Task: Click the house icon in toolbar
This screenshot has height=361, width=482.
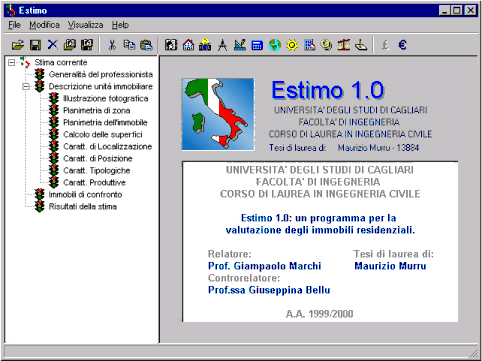Action: (x=188, y=45)
